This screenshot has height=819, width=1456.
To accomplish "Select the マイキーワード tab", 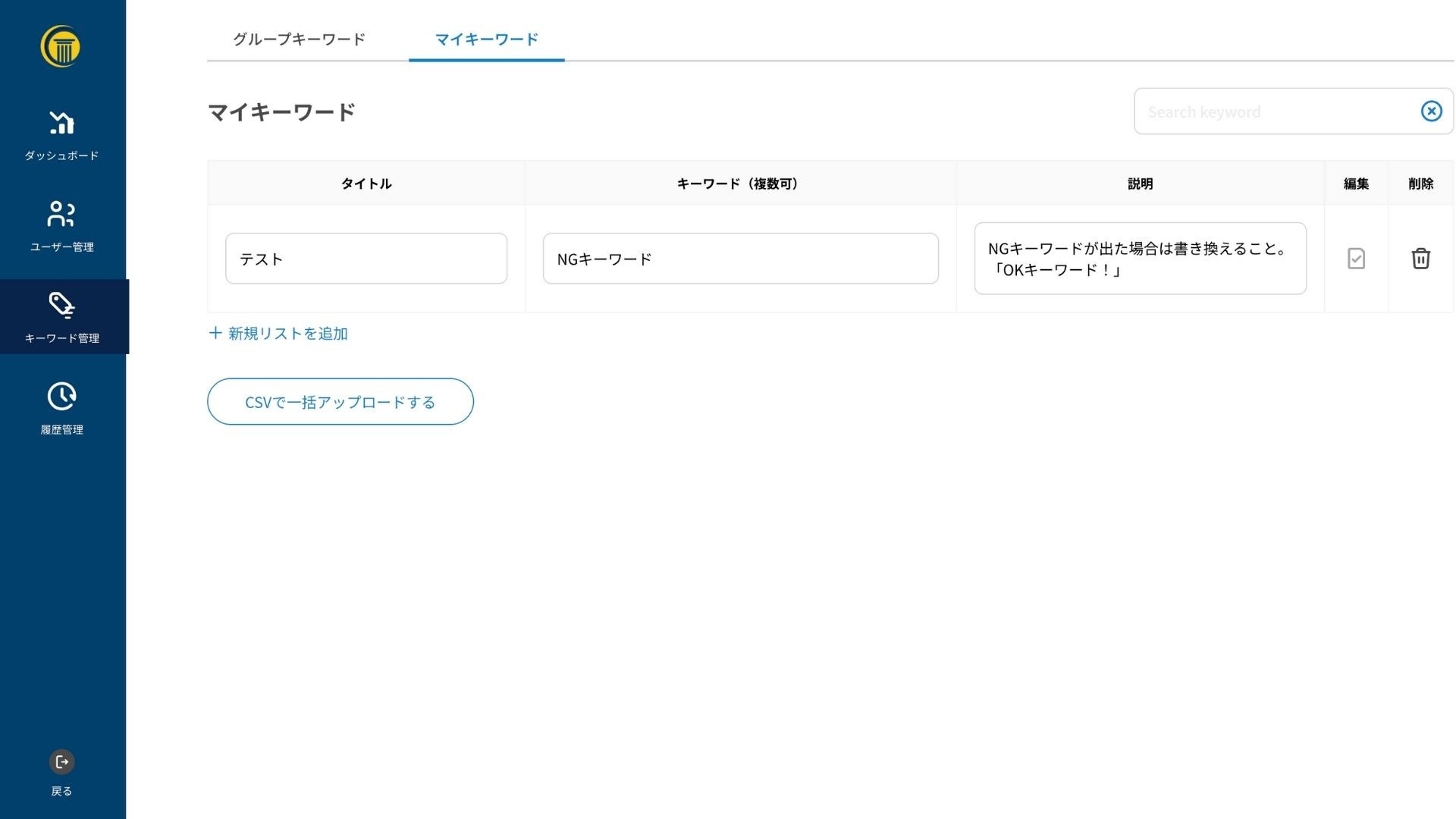I will pyautogui.click(x=486, y=39).
